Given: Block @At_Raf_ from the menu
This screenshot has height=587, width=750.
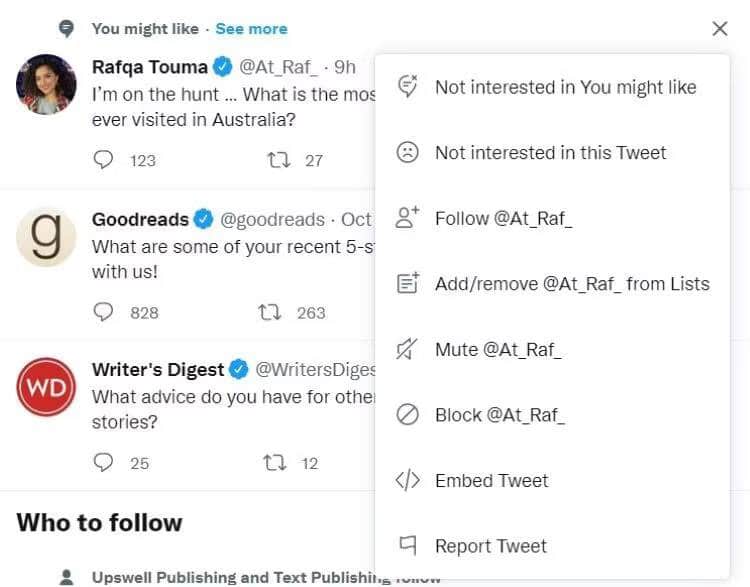Looking at the screenshot, I should pyautogui.click(x=499, y=415).
